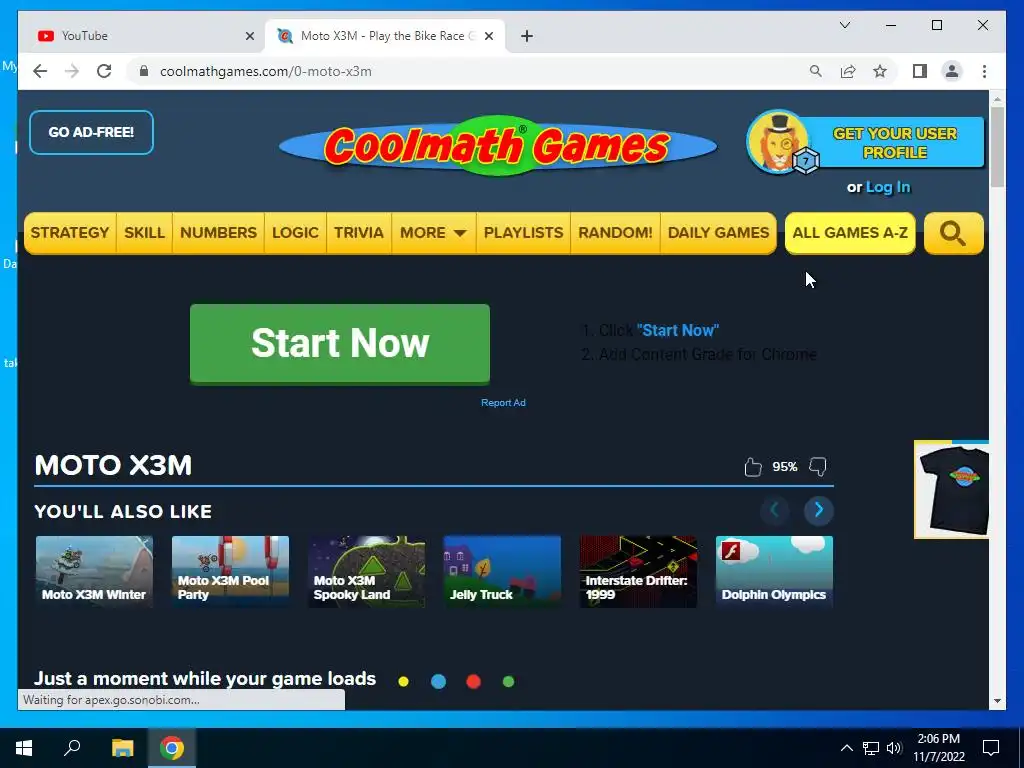This screenshot has width=1024, height=768.
Task: Click the scrollbar down arrow
Action: pyautogui.click(x=997, y=701)
